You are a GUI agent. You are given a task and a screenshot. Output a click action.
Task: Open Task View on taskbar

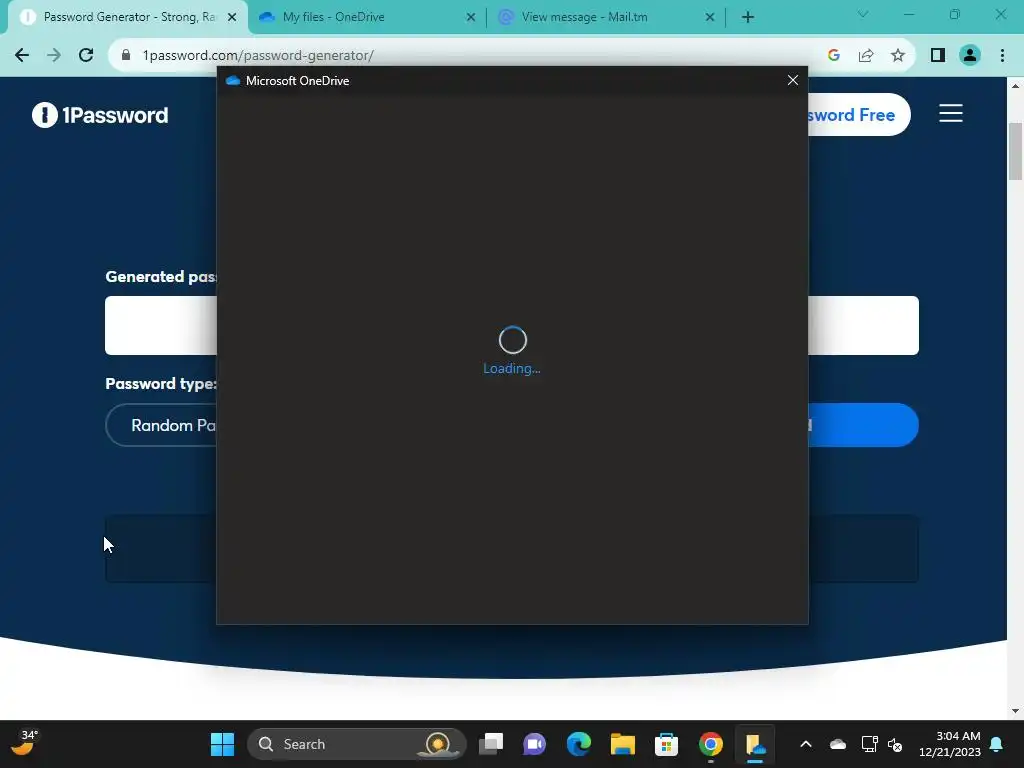coord(491,744)
